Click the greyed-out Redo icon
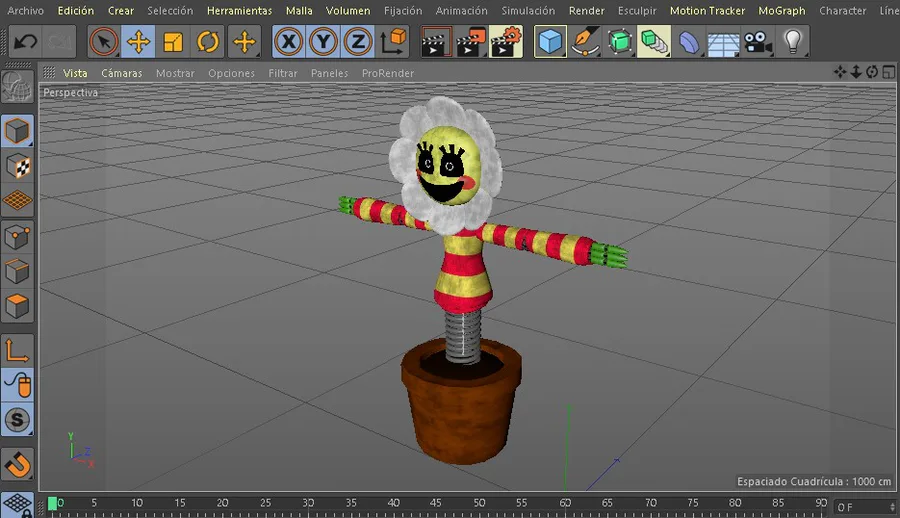This screenshot has width=900, height=518. 59,41
